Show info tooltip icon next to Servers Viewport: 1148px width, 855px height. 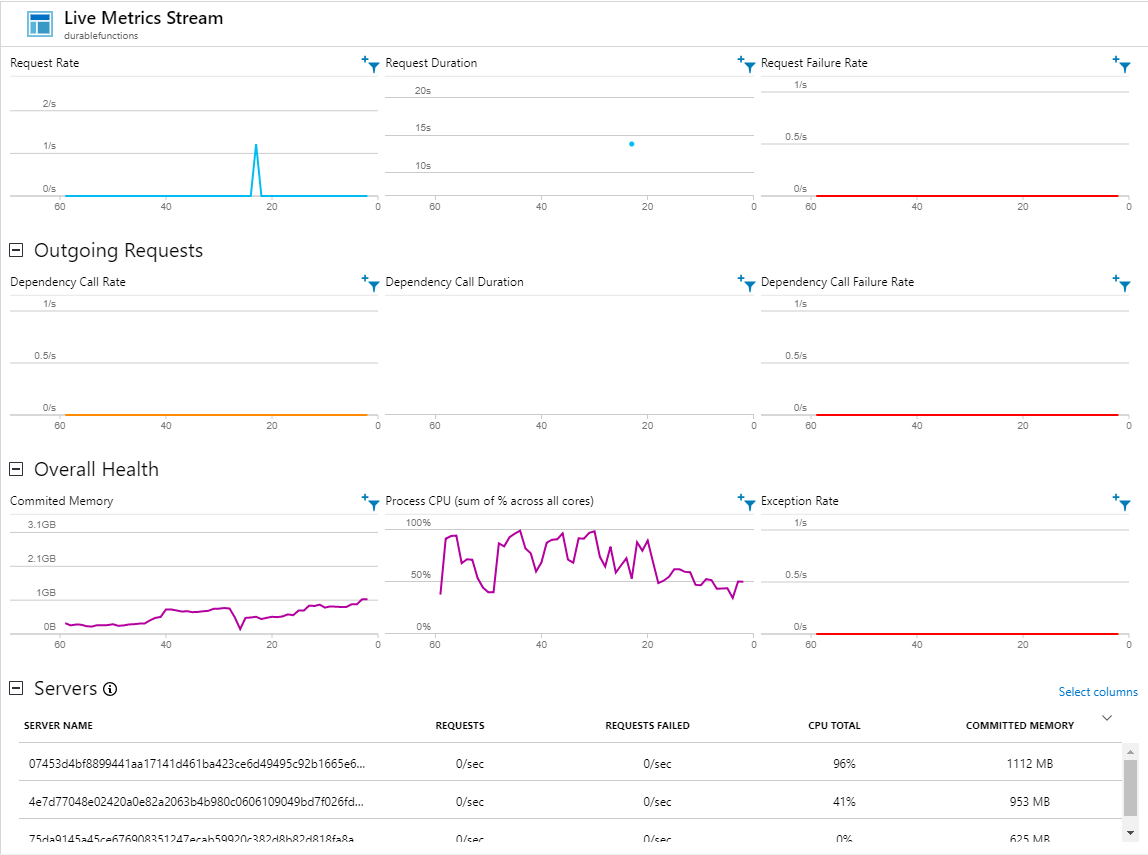tap(111, 689)
